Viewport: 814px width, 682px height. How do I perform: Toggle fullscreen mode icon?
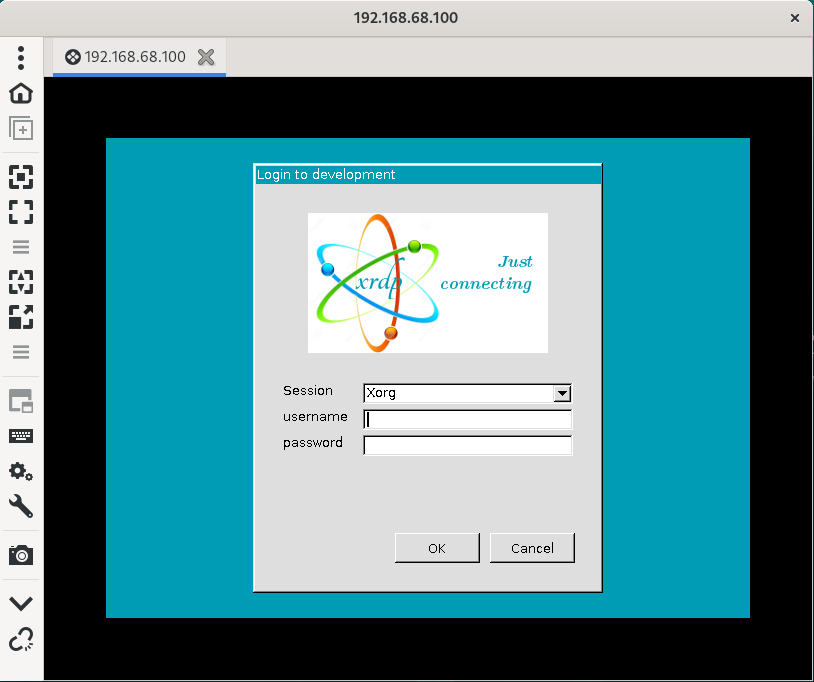coord(21,212)
